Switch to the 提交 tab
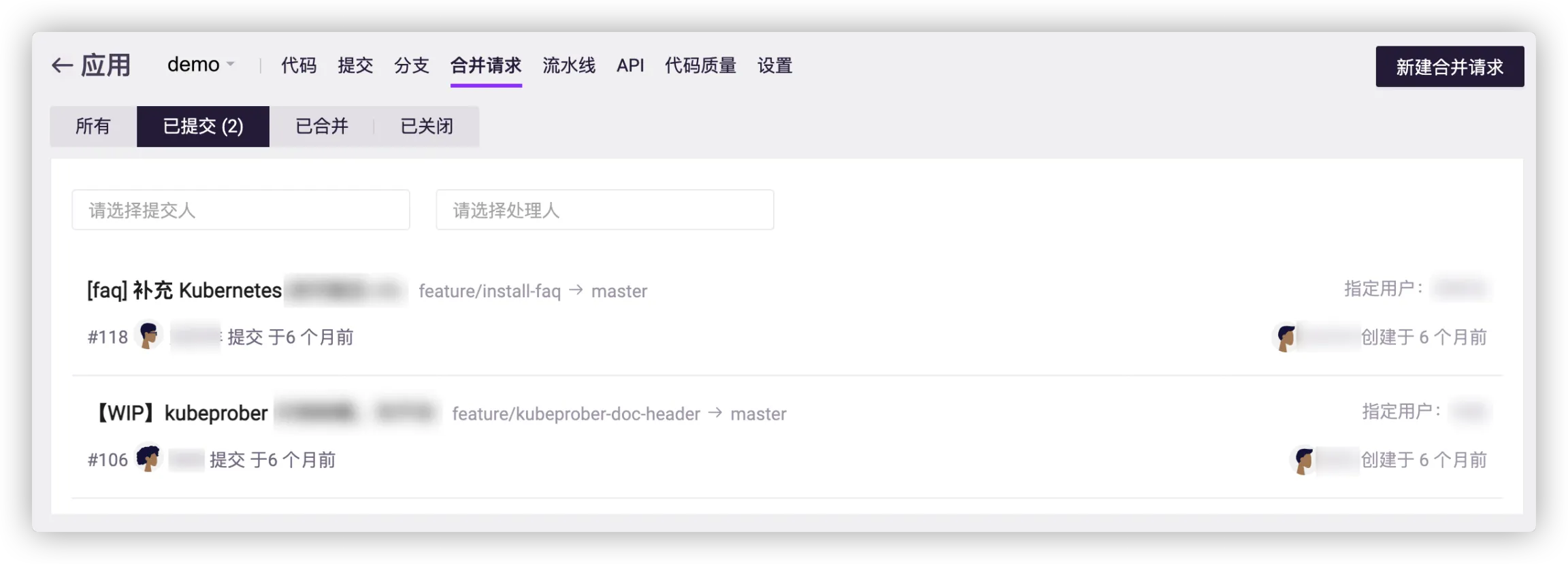The width and height of the screenshot is (1568, 564). click(x=355, y=66)
